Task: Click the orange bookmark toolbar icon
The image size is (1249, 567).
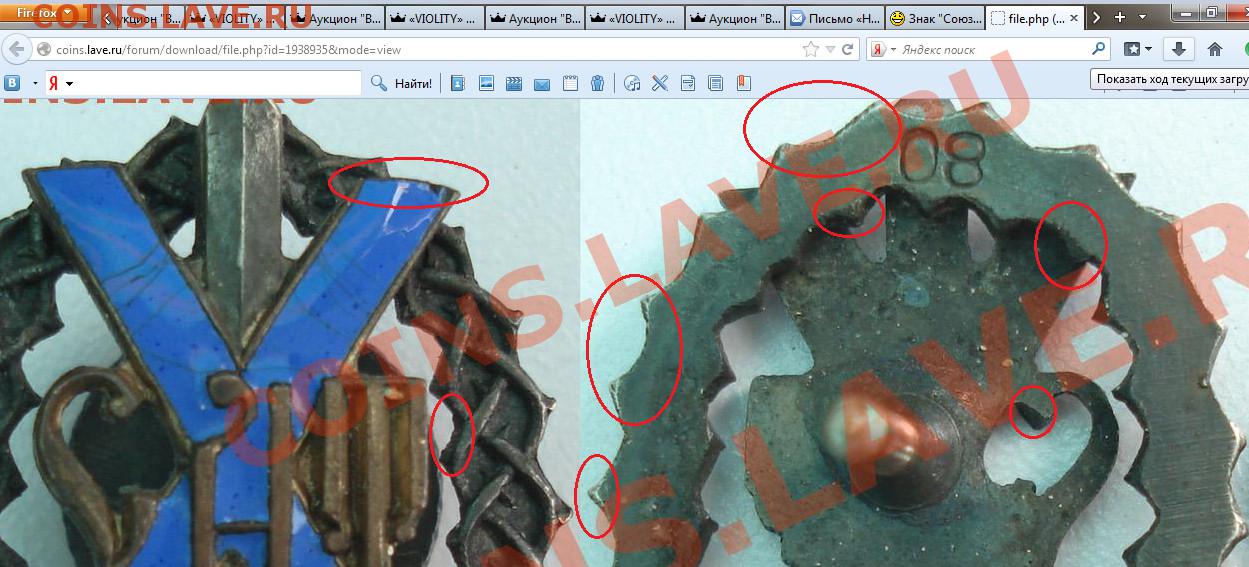Action: pyautogui.click(x=743, y=83)
